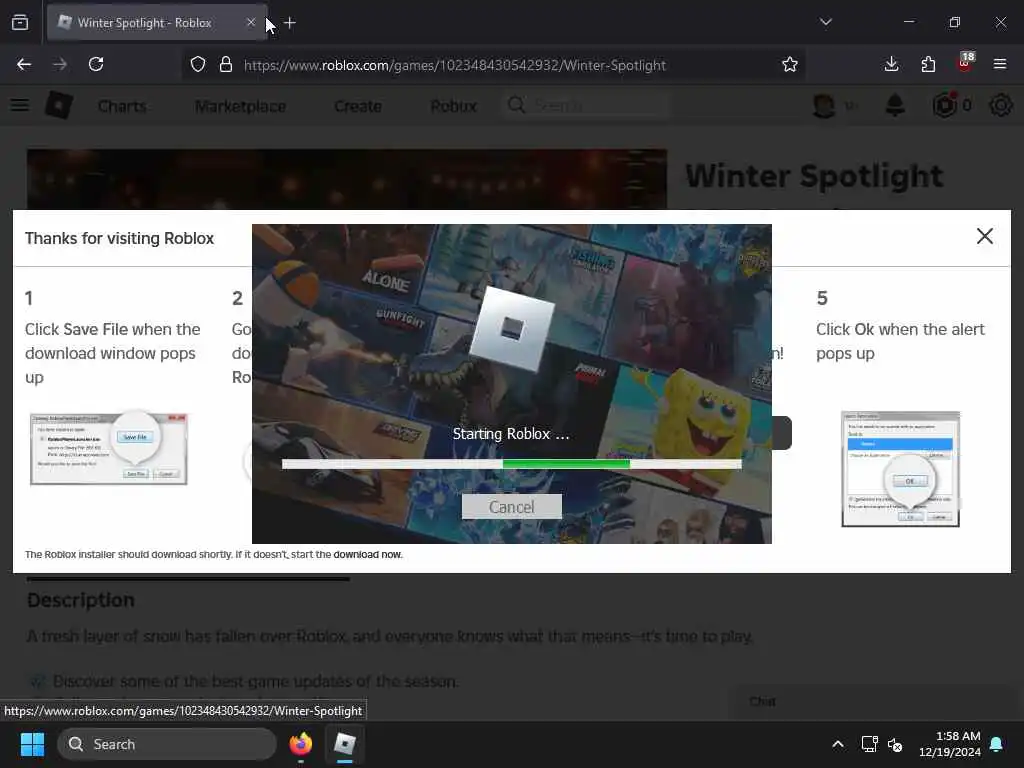Screen dimensions: 1024x768
Task: Open a new browser tab
Action: pos(290,23)
